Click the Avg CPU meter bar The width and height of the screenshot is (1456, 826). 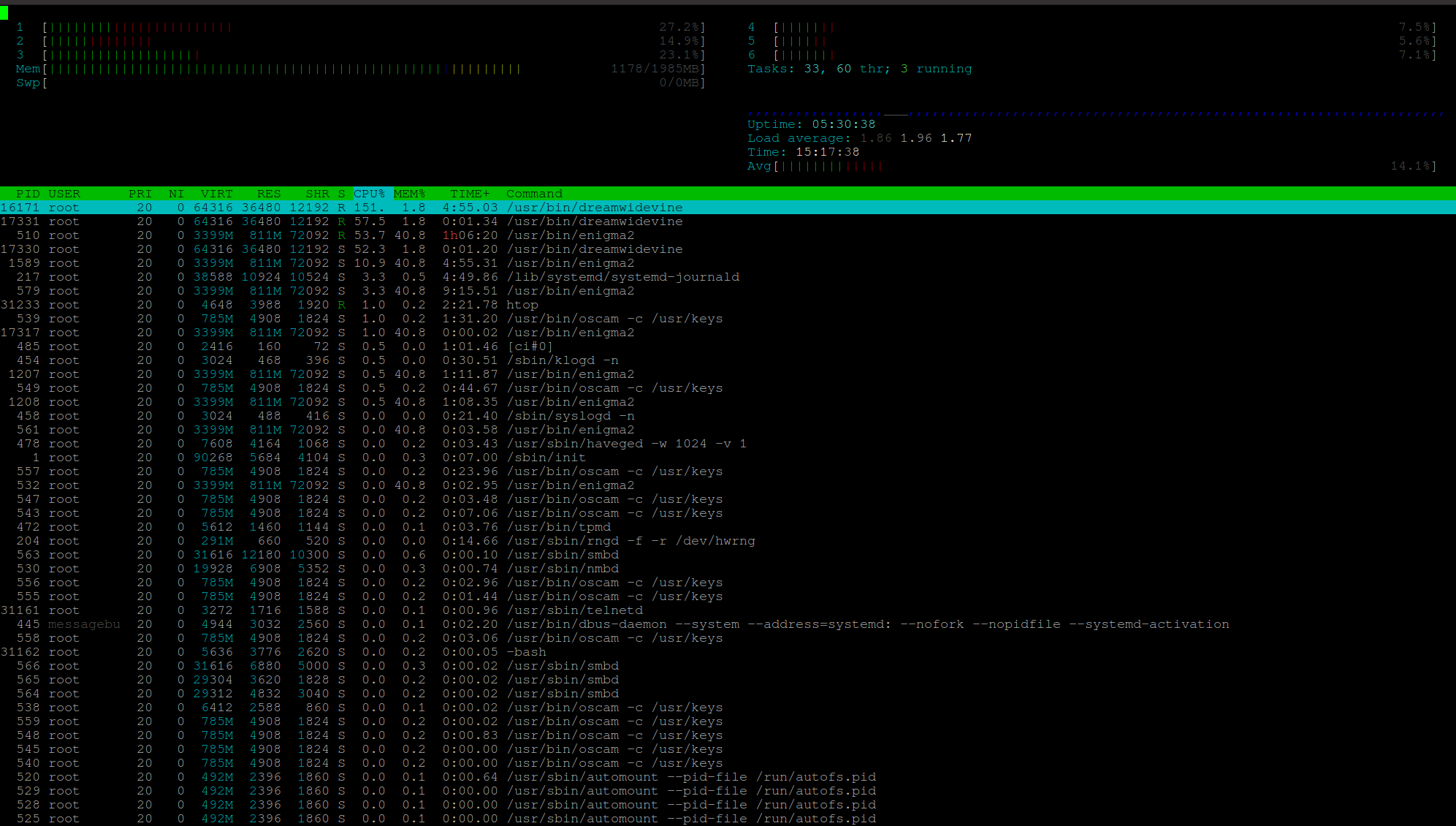coord(829,166)
